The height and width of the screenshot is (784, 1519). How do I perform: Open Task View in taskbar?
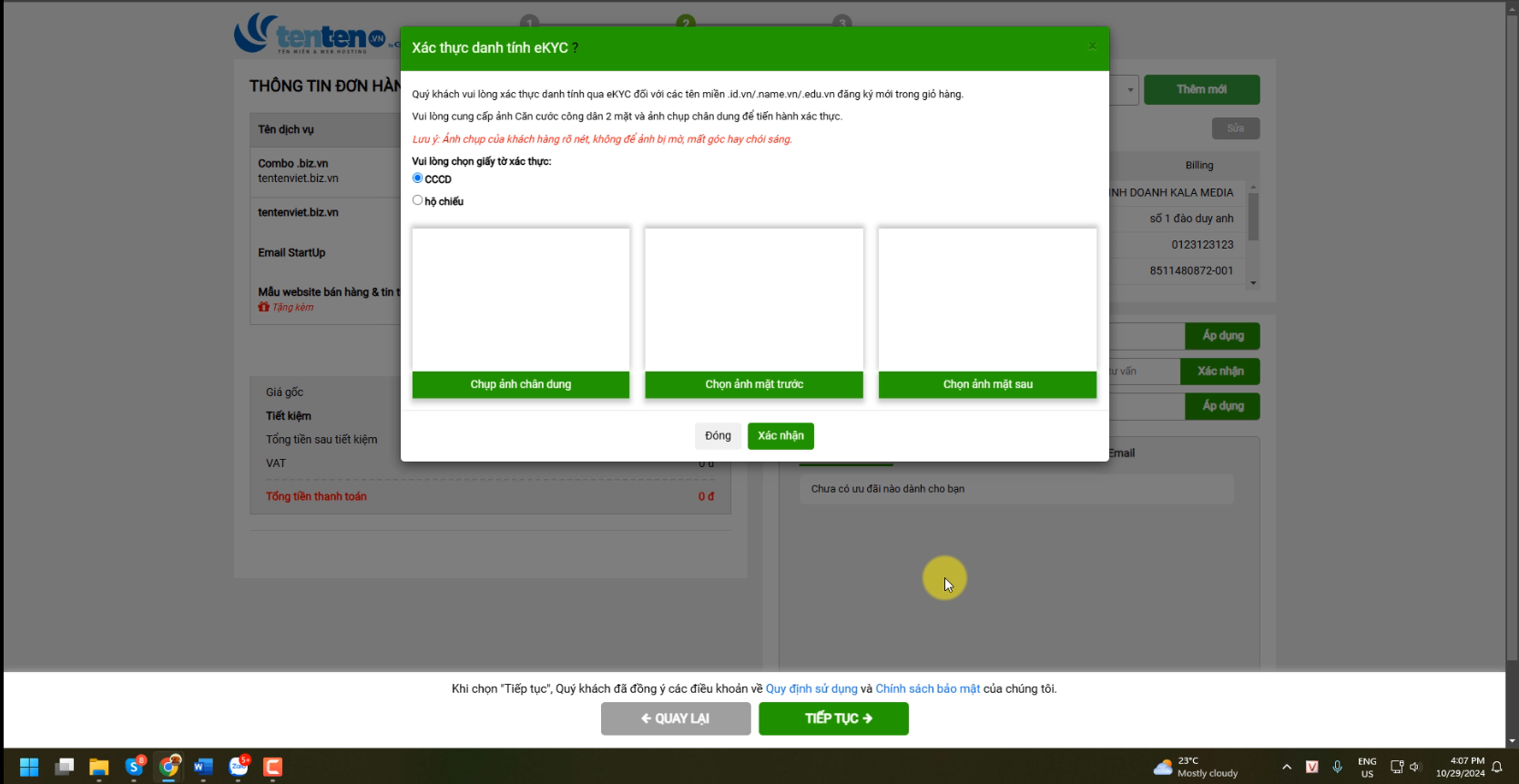coord(64,767)
